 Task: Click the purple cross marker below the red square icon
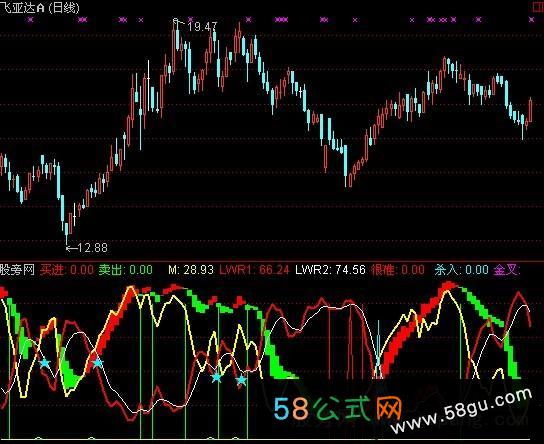(532, 20)
